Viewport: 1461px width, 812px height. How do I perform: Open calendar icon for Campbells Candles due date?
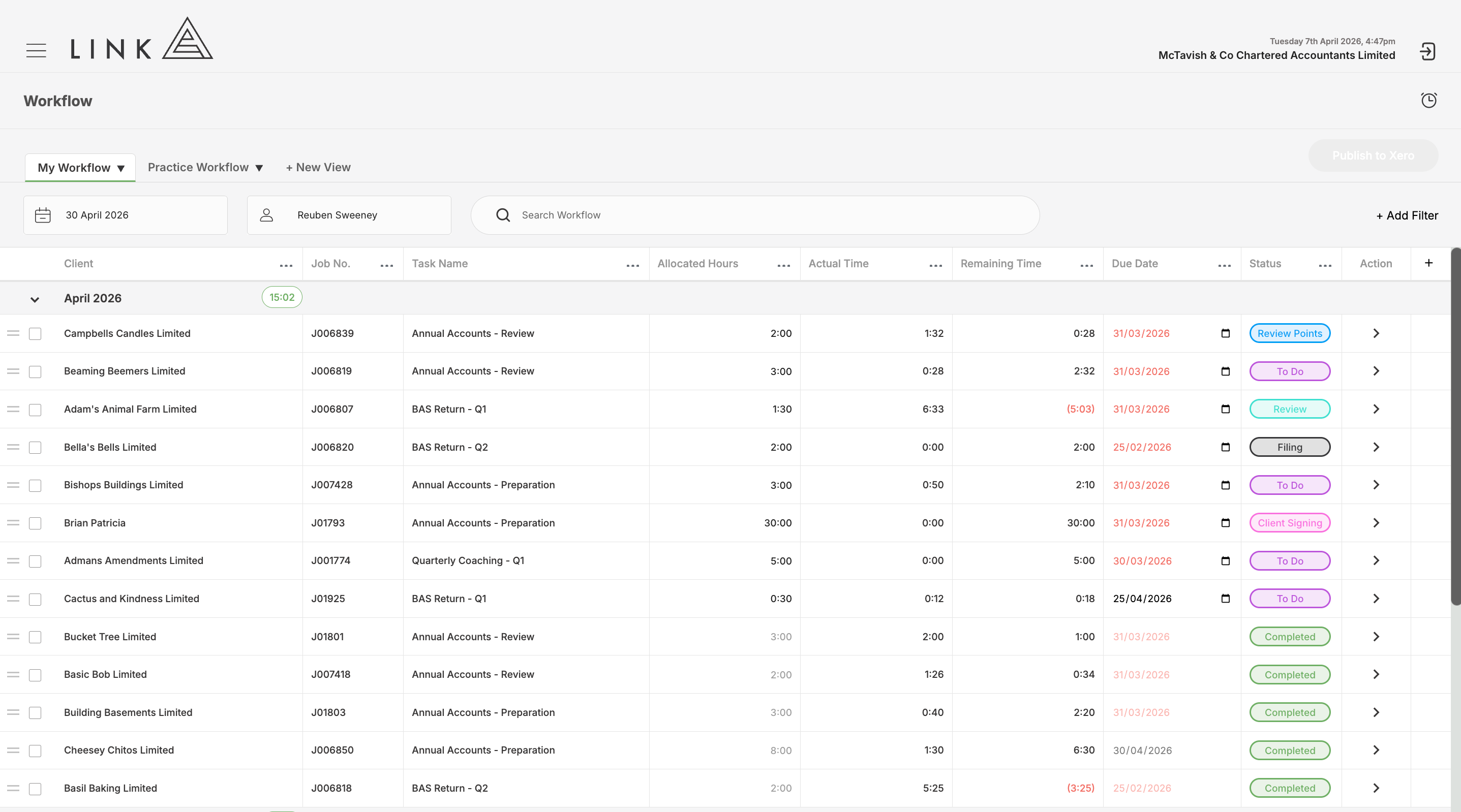pos(1225,333)
